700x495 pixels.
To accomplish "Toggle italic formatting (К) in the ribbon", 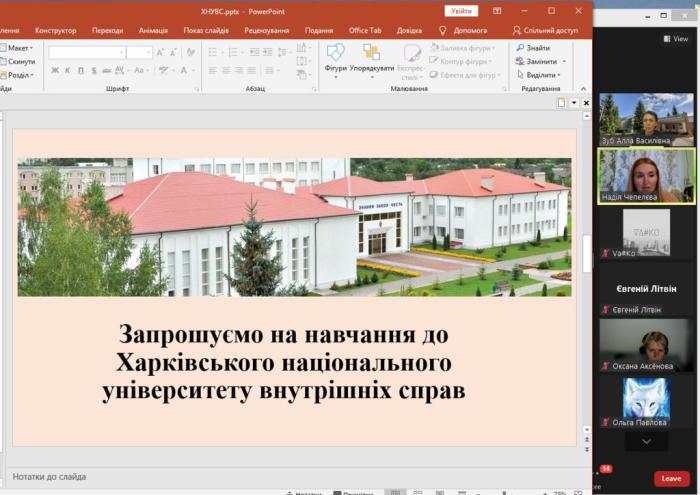I will point(67,71).
